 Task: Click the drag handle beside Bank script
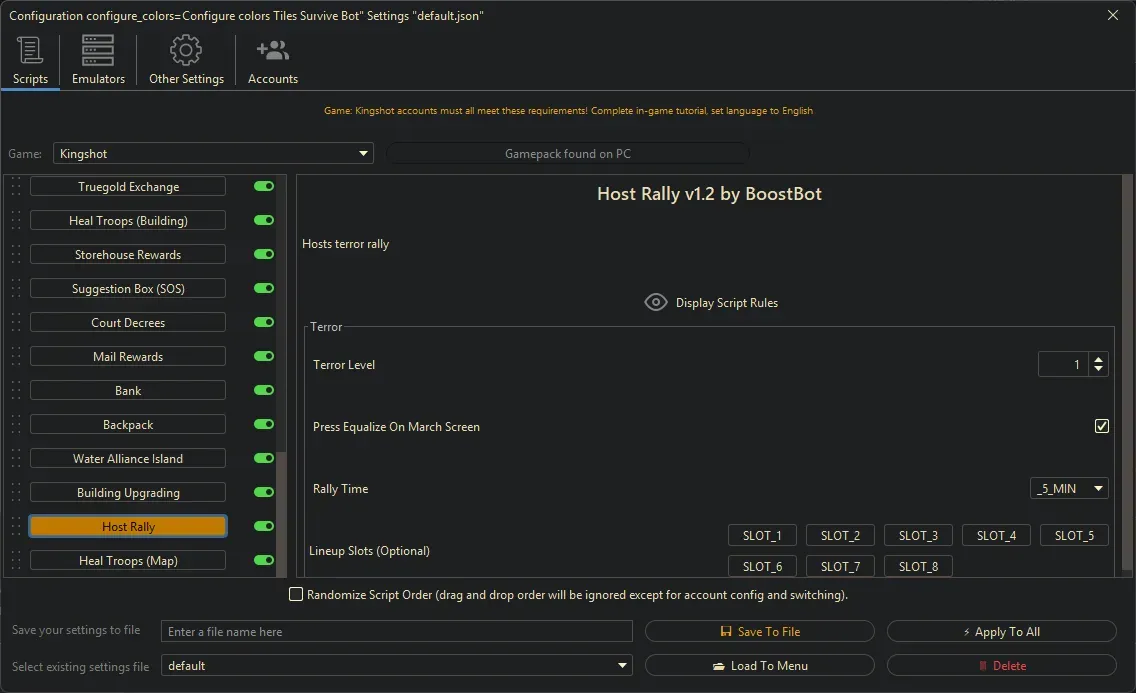[15, 391]
